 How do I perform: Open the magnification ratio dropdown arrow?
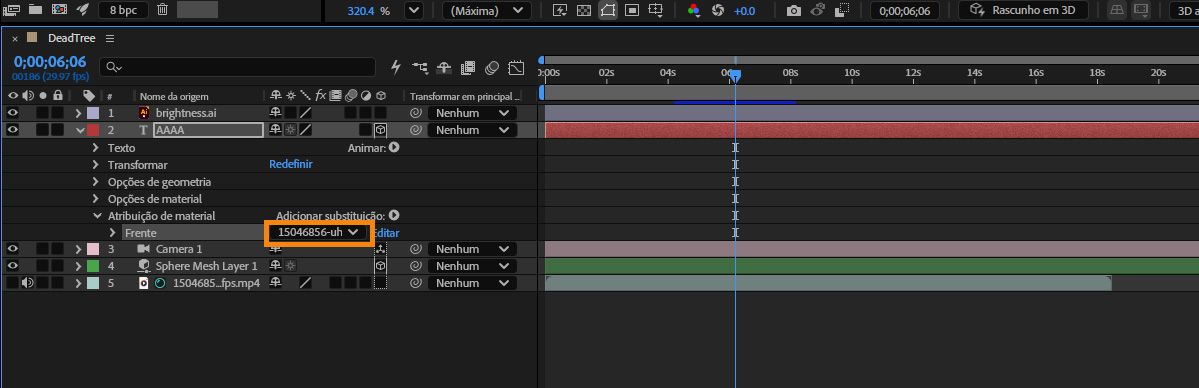click(414, 11)
